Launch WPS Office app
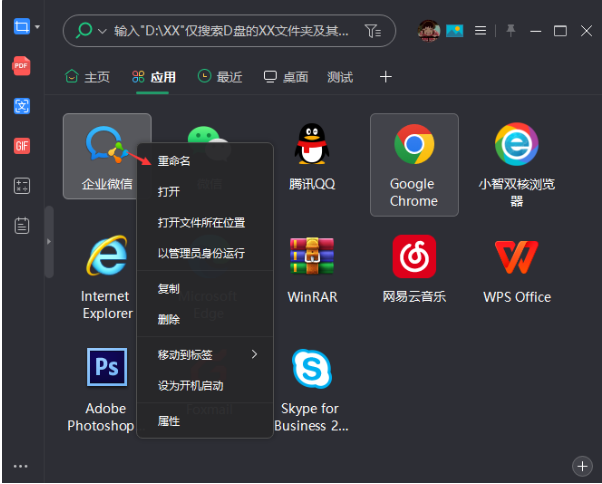602x484 pixels. 517,270
